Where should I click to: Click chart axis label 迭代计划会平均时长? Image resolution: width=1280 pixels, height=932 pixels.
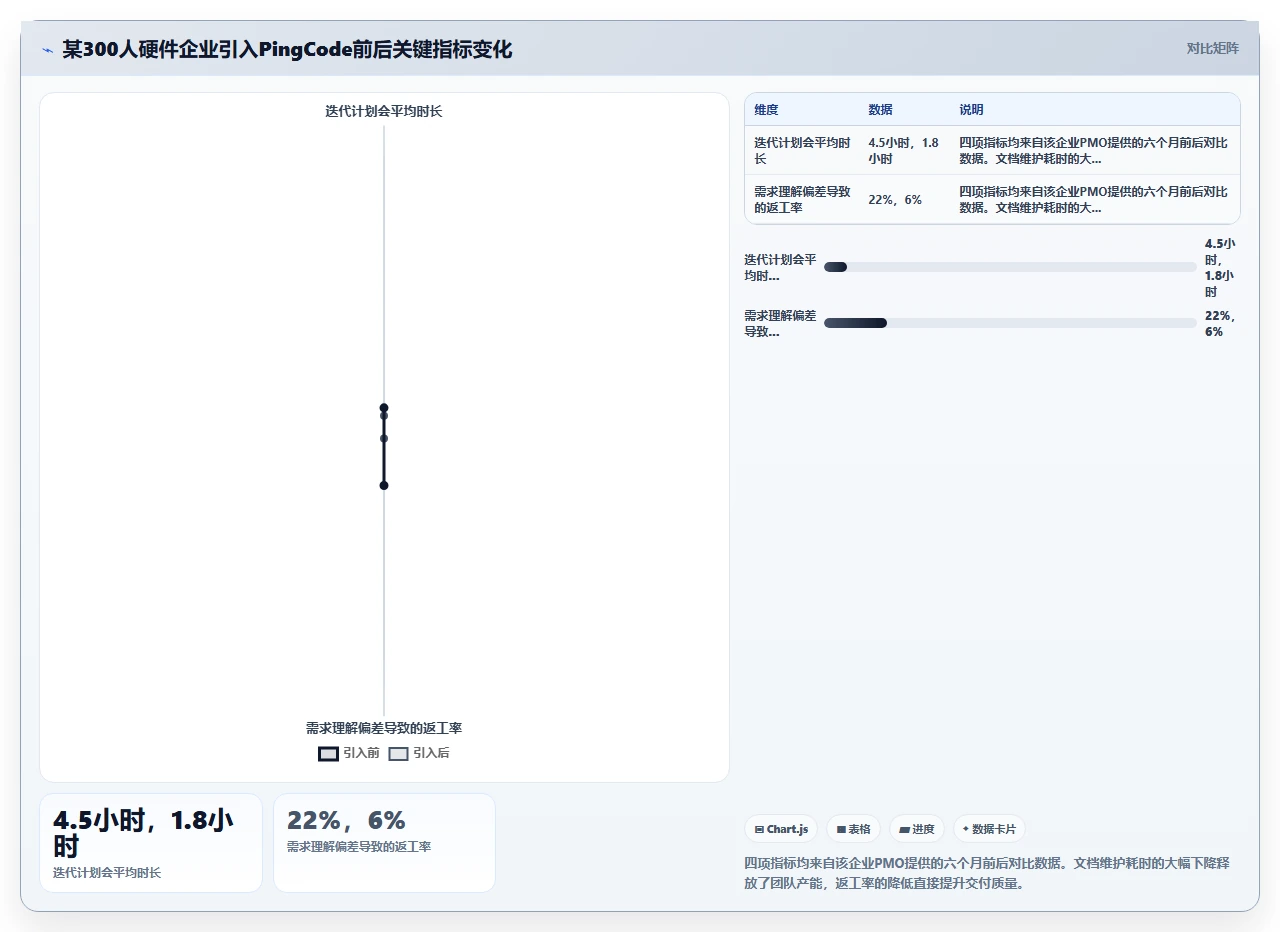384,111
